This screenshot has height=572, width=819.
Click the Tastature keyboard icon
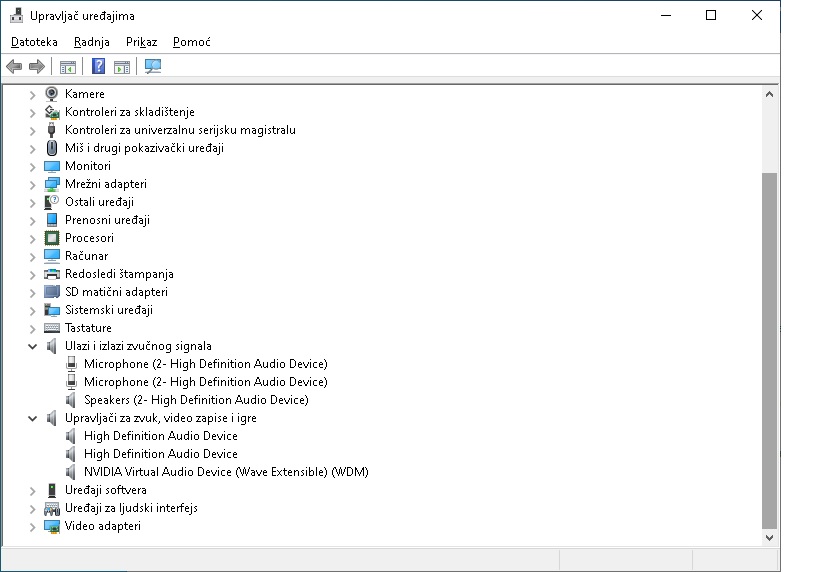(52, 328)
